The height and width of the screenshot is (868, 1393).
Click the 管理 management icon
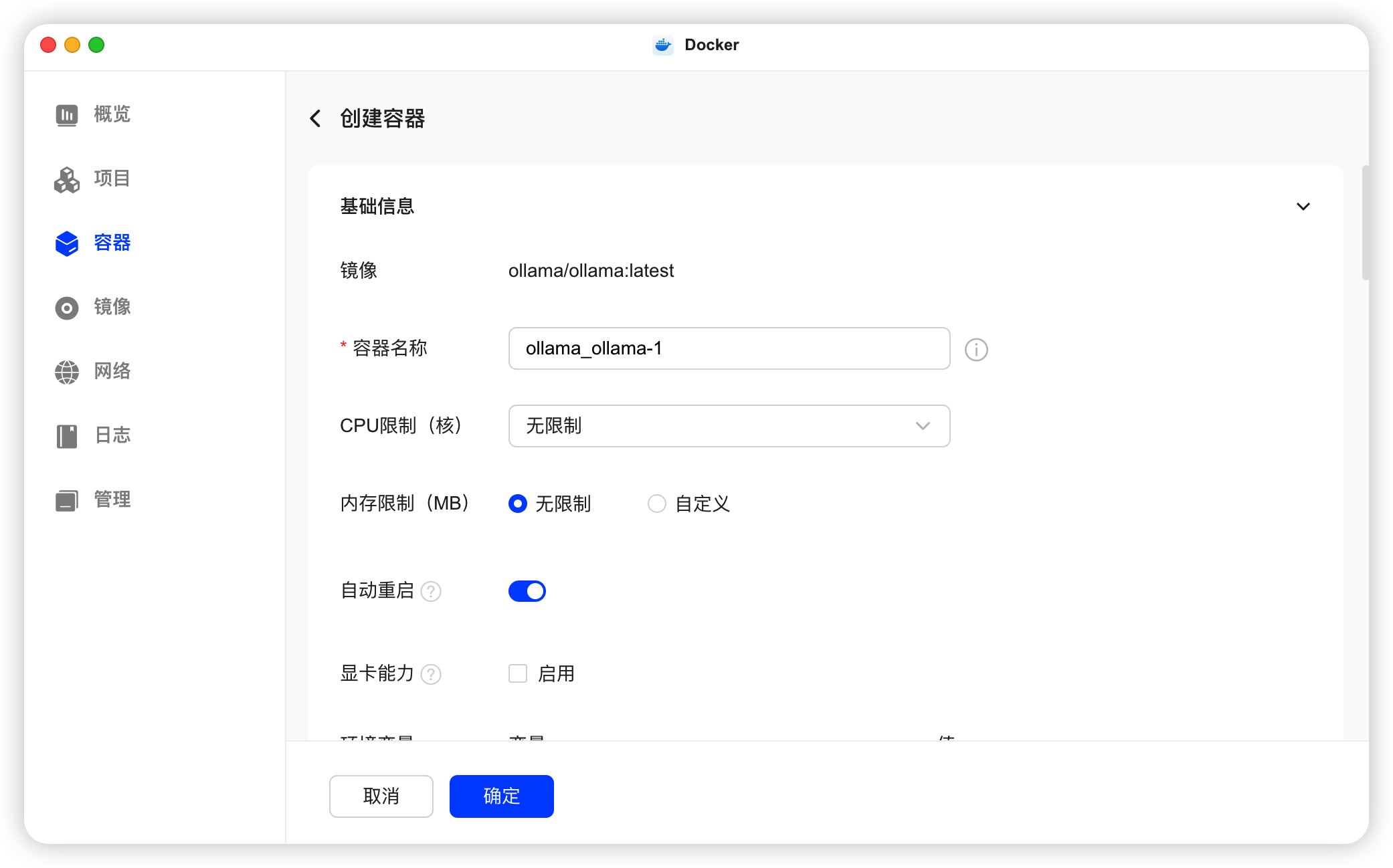tap(67, 500)
